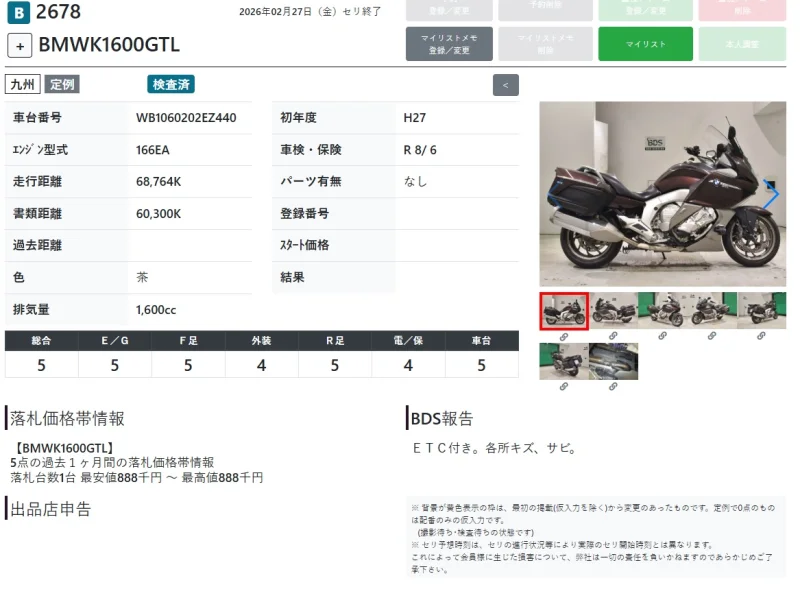The width and height of the screenshot is (800, 600).
Task: Click the faded 本人調整 button
Action: tap(742, 44)
